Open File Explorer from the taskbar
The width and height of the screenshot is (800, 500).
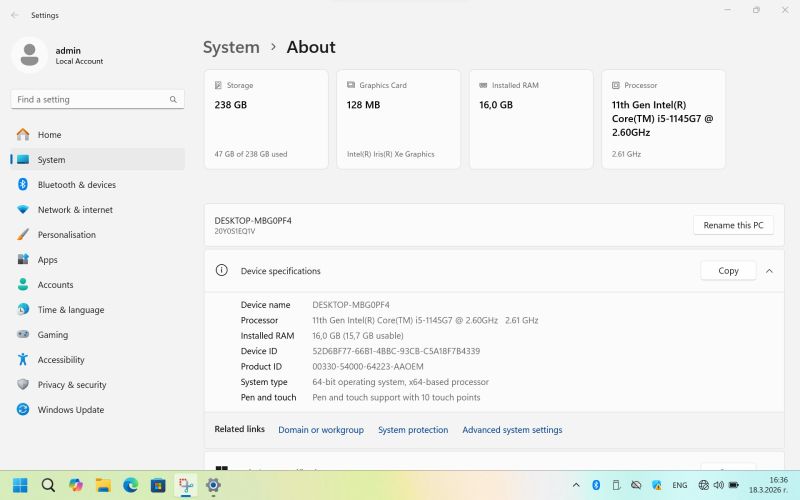103,485
